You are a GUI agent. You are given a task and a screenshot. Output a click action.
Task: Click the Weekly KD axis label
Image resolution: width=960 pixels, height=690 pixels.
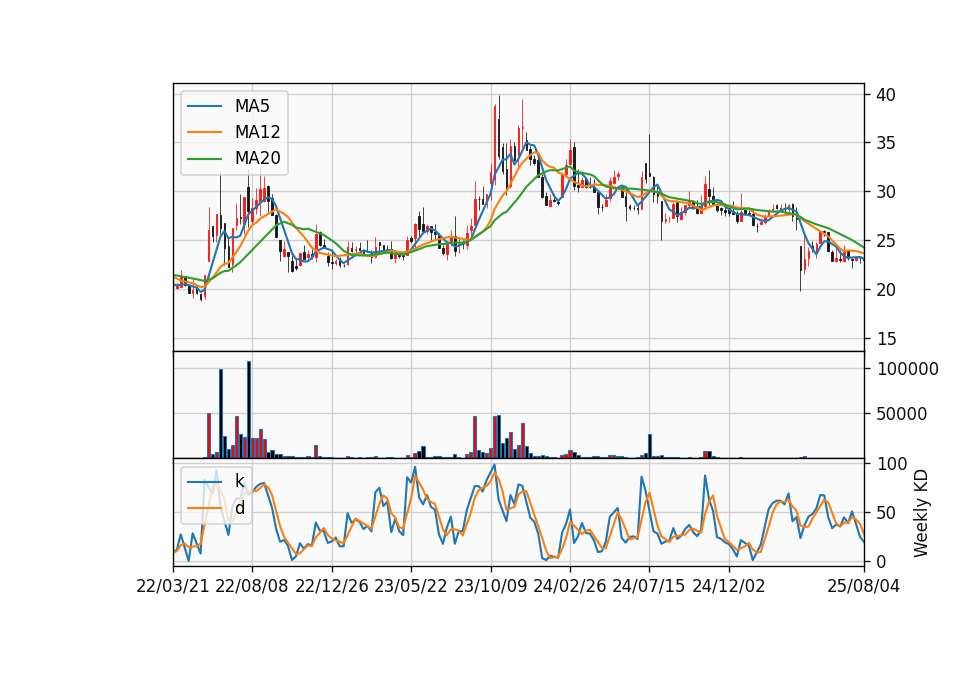[921, 513]
